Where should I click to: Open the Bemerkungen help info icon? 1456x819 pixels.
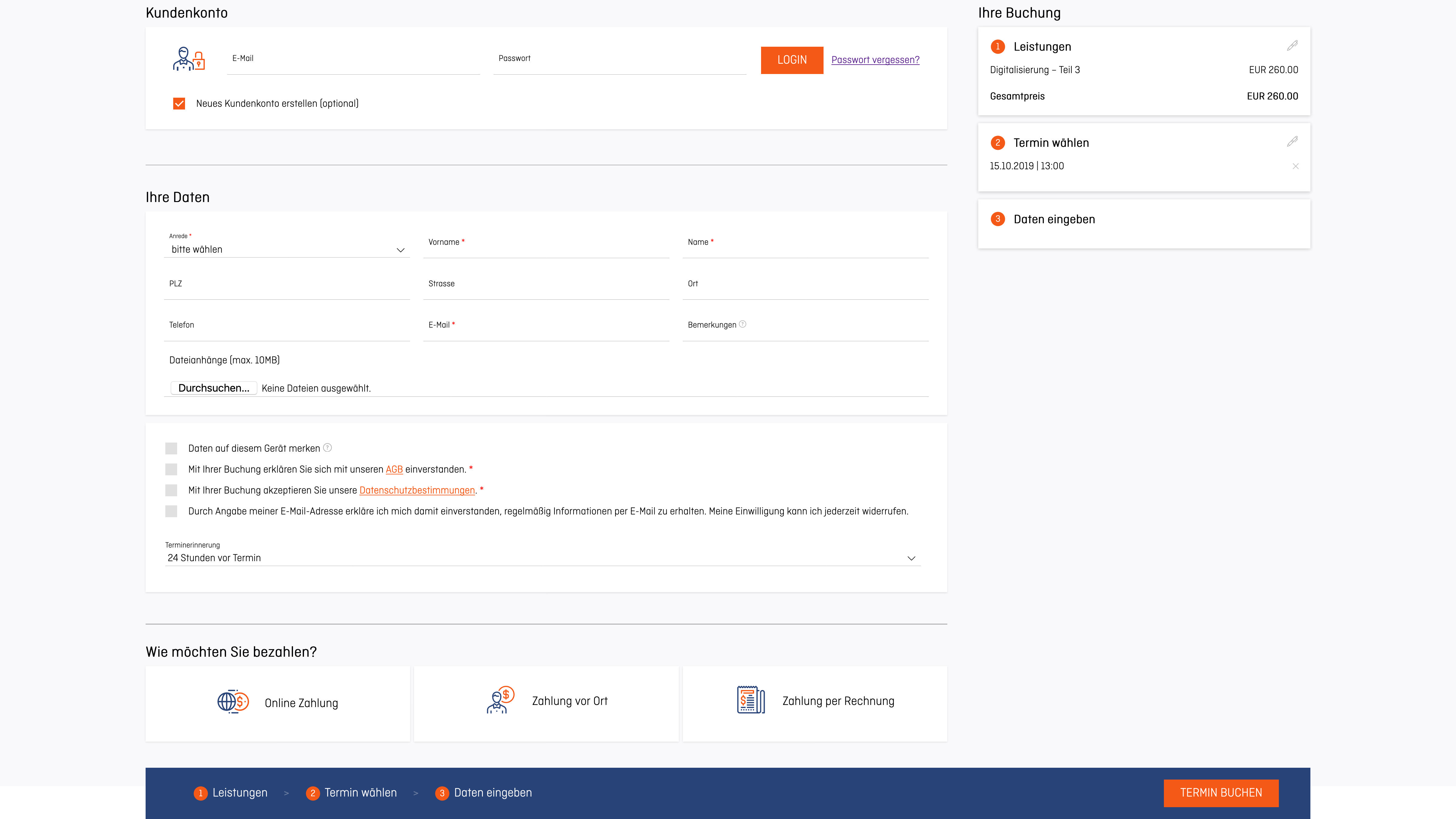pos(743,324)
